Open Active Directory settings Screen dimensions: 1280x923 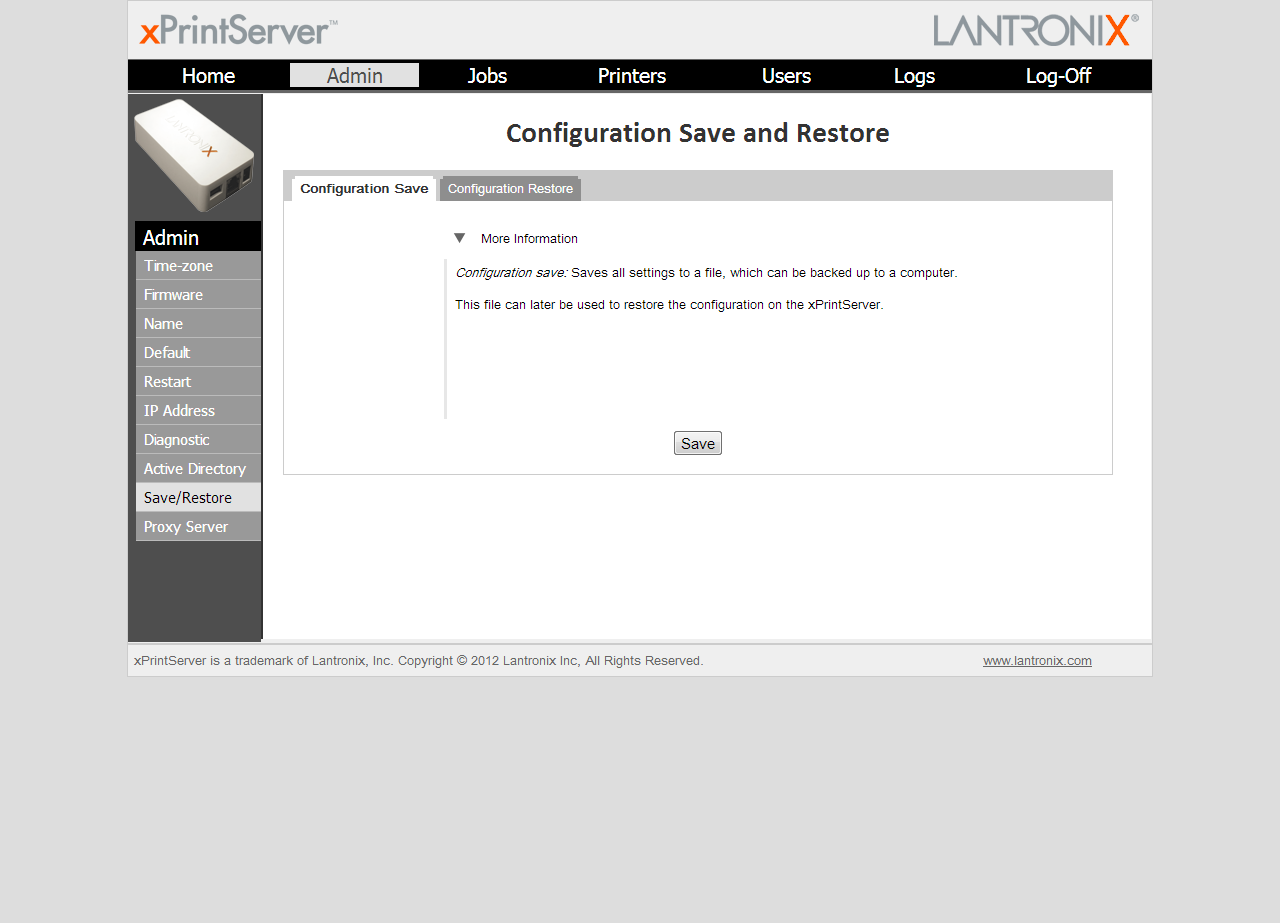coord(198,469)
